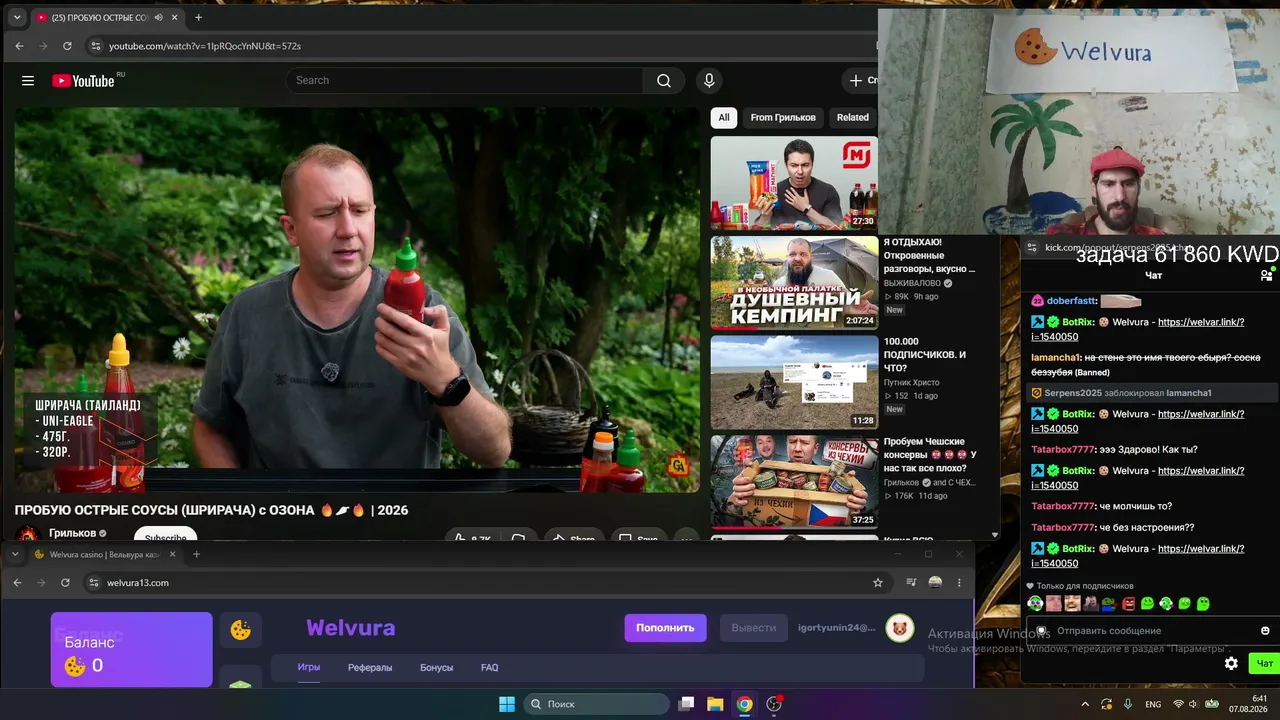Click the Баланс balance card

[132, 650]
